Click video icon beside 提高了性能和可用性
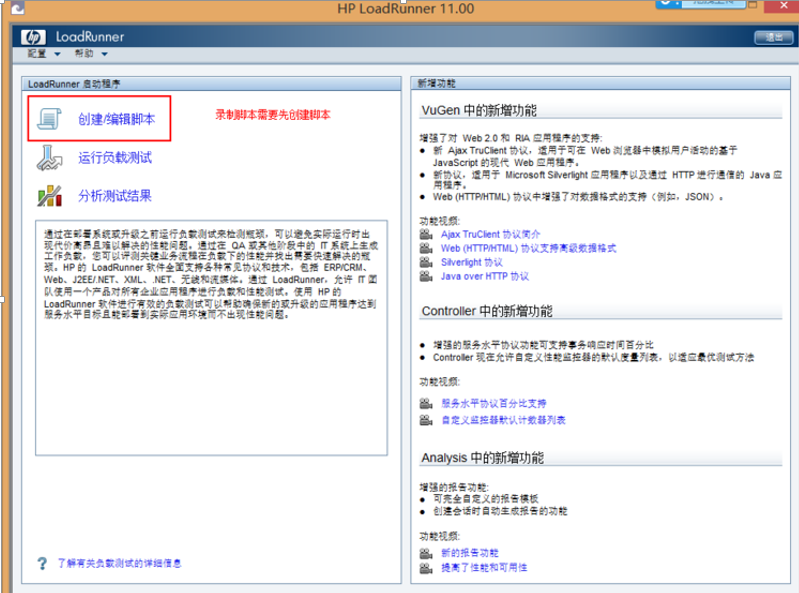Image resolution: width=799 pixels, height=593 pixels. (x=426, y=568)
